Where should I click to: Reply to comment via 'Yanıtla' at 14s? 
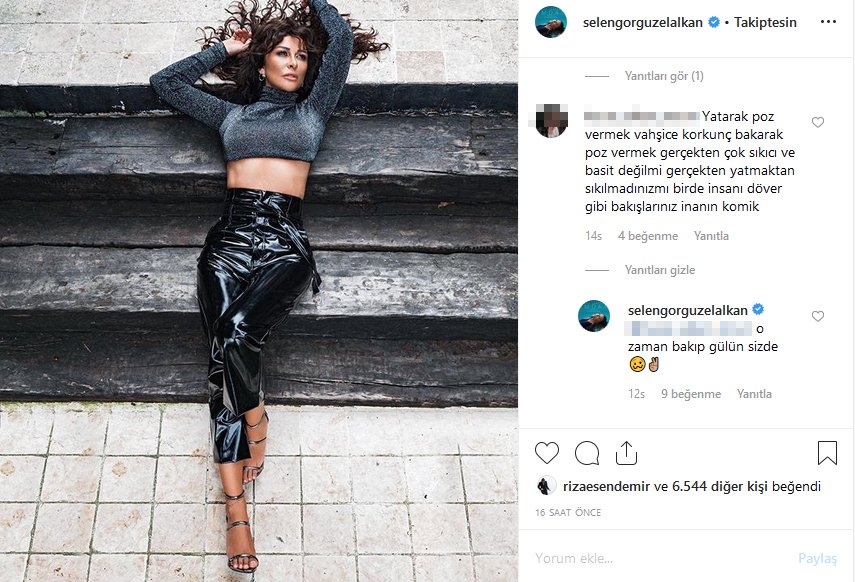coord(711,236)
